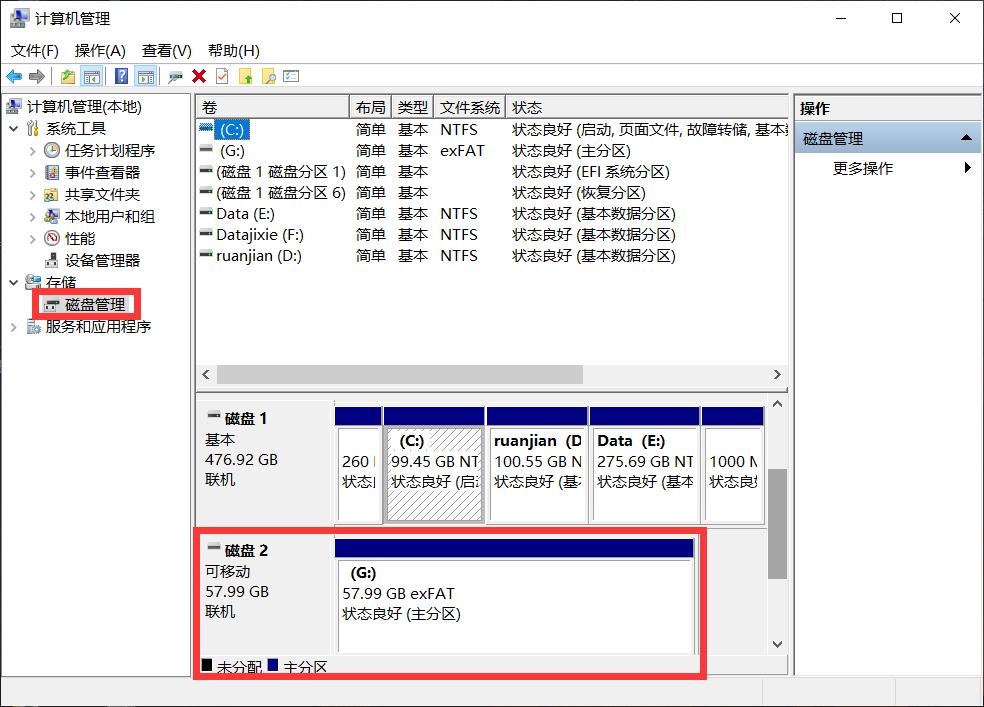984x707 pixels.
Task: Click the properties checkmark page icon
Action: [x=222, y=77]
